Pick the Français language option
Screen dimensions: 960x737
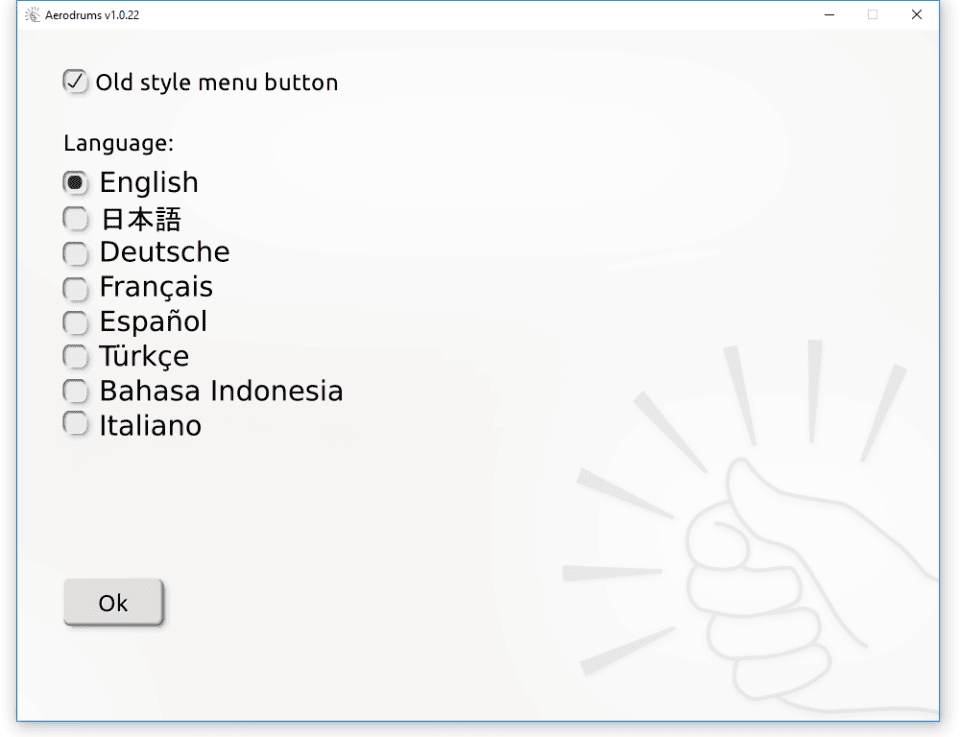tap(75, 288)
